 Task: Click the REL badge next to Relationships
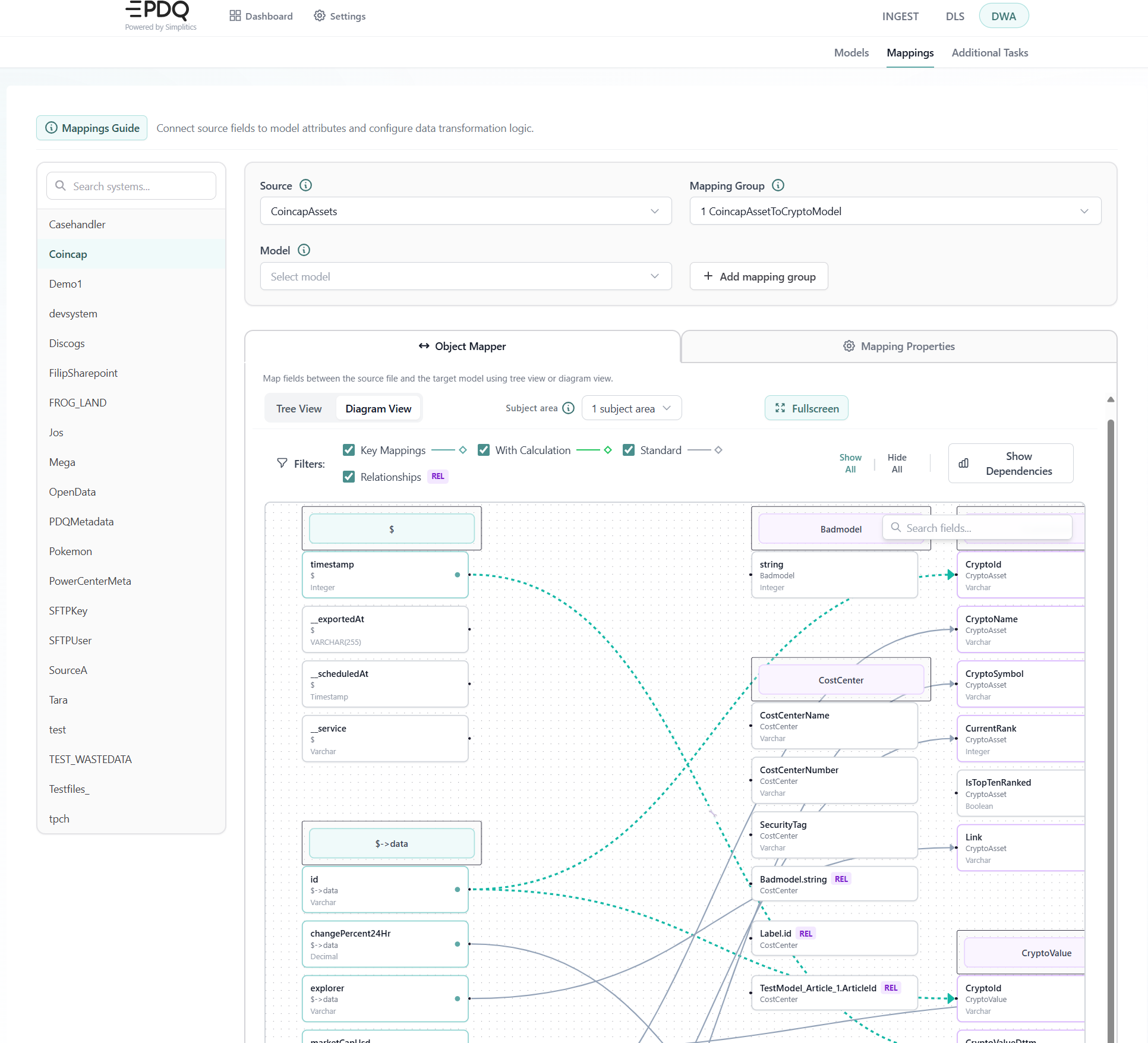coord(438,477)
